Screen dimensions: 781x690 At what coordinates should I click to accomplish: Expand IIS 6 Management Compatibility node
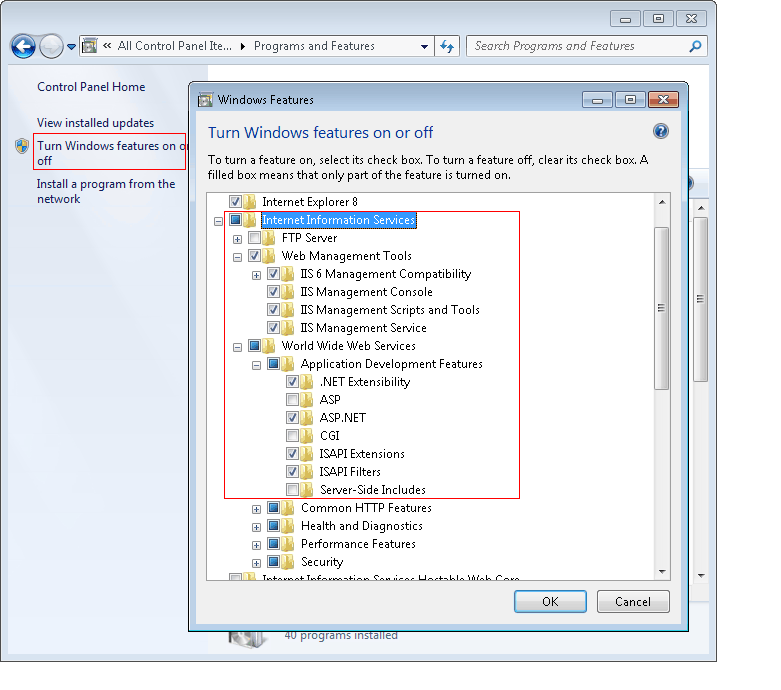click(256, 275)
